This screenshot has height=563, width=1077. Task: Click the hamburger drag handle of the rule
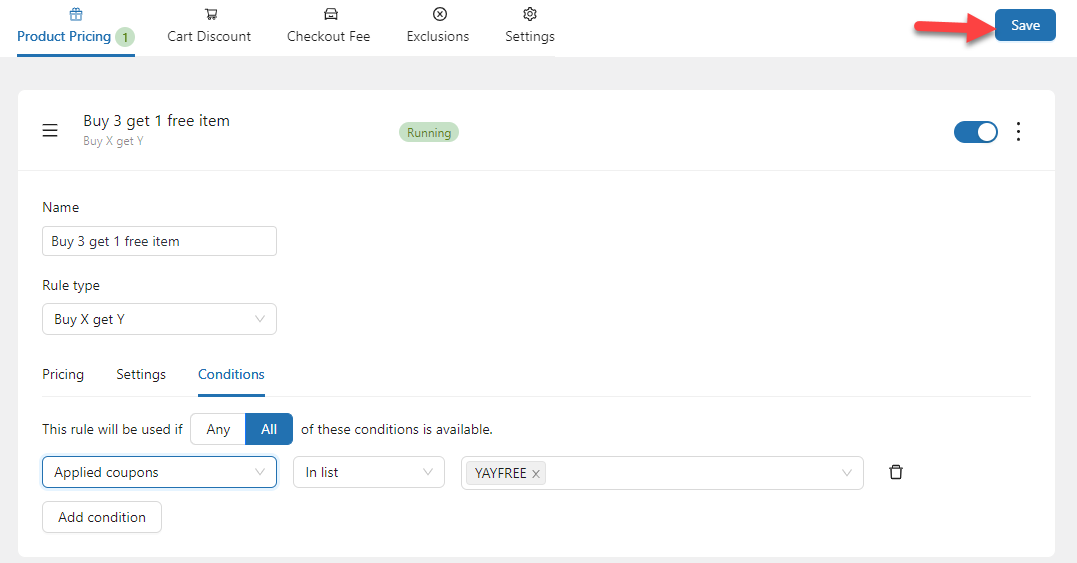[x=50, y=130]
